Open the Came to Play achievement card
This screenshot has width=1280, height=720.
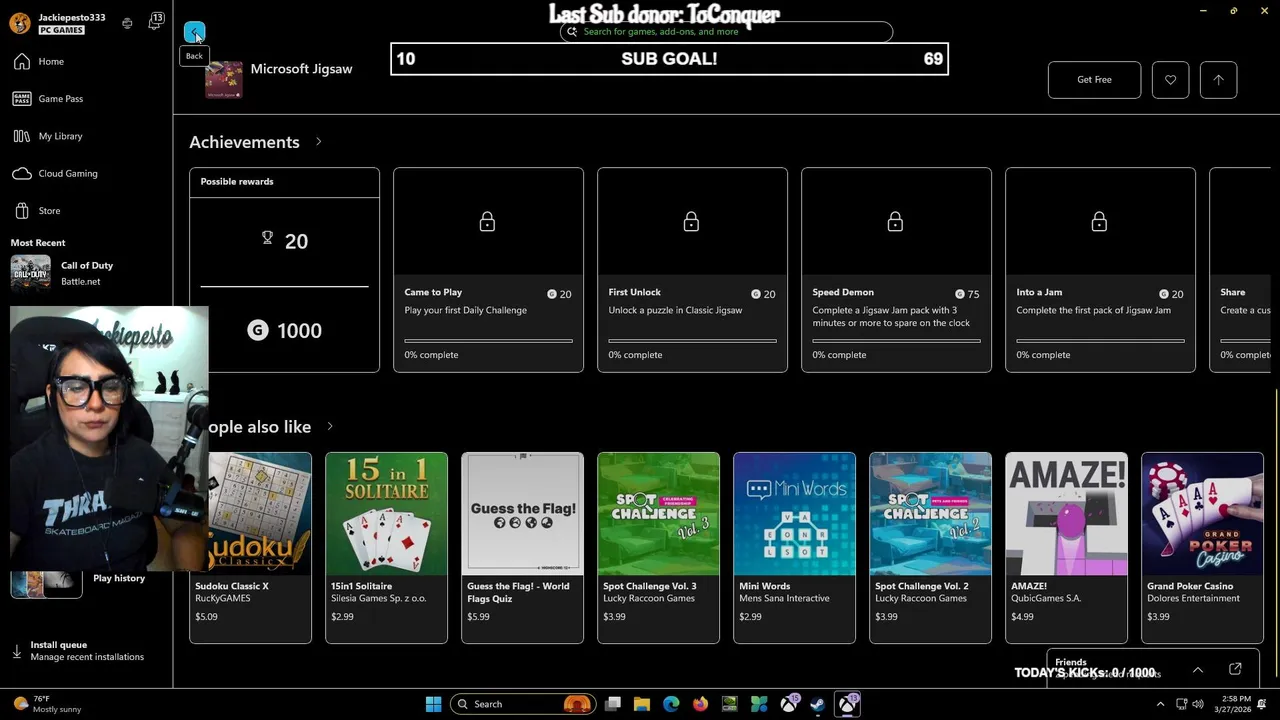(488, 270)
